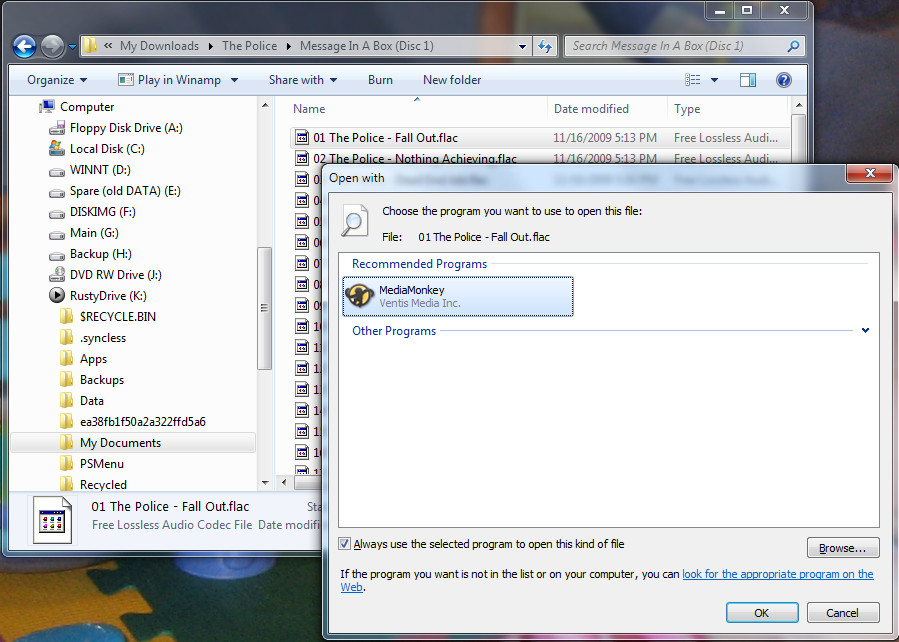This screenshot has height=642, width=899.
Task: Click the Browse... button
Action: [x=842, y=548]
